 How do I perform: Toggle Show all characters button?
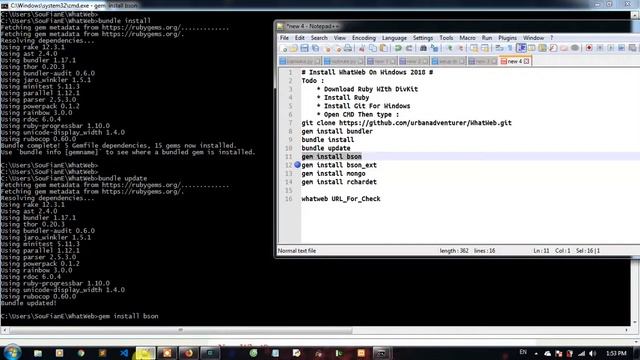510,49
